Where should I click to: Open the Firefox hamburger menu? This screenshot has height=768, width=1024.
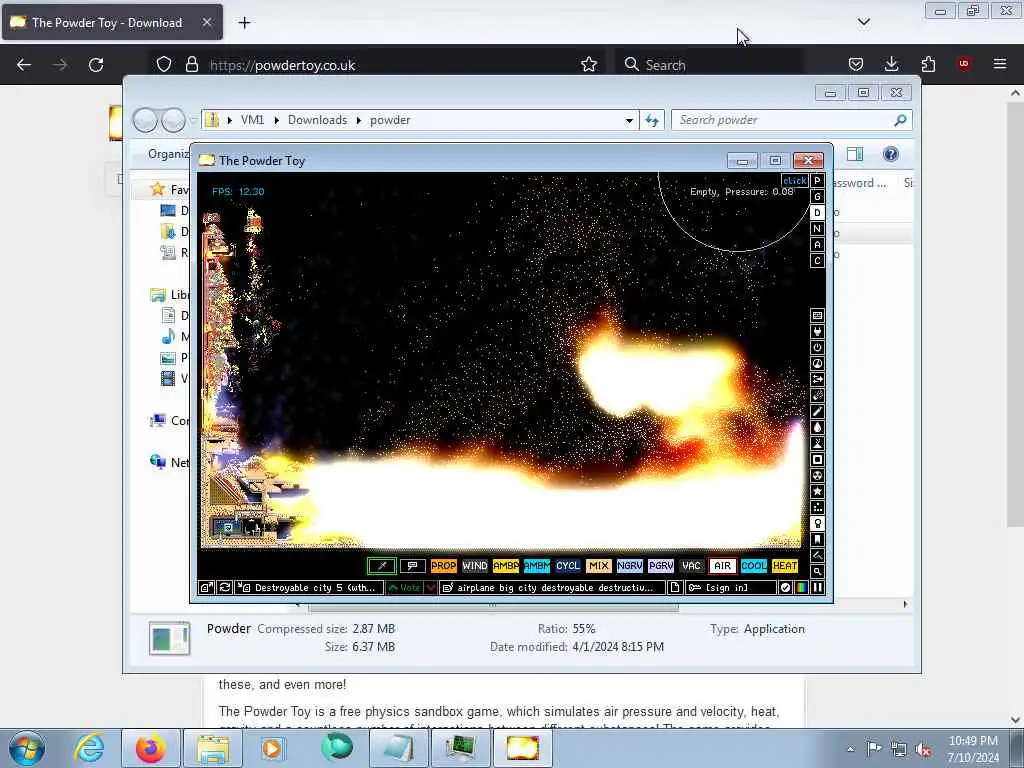coord(1000,64)
